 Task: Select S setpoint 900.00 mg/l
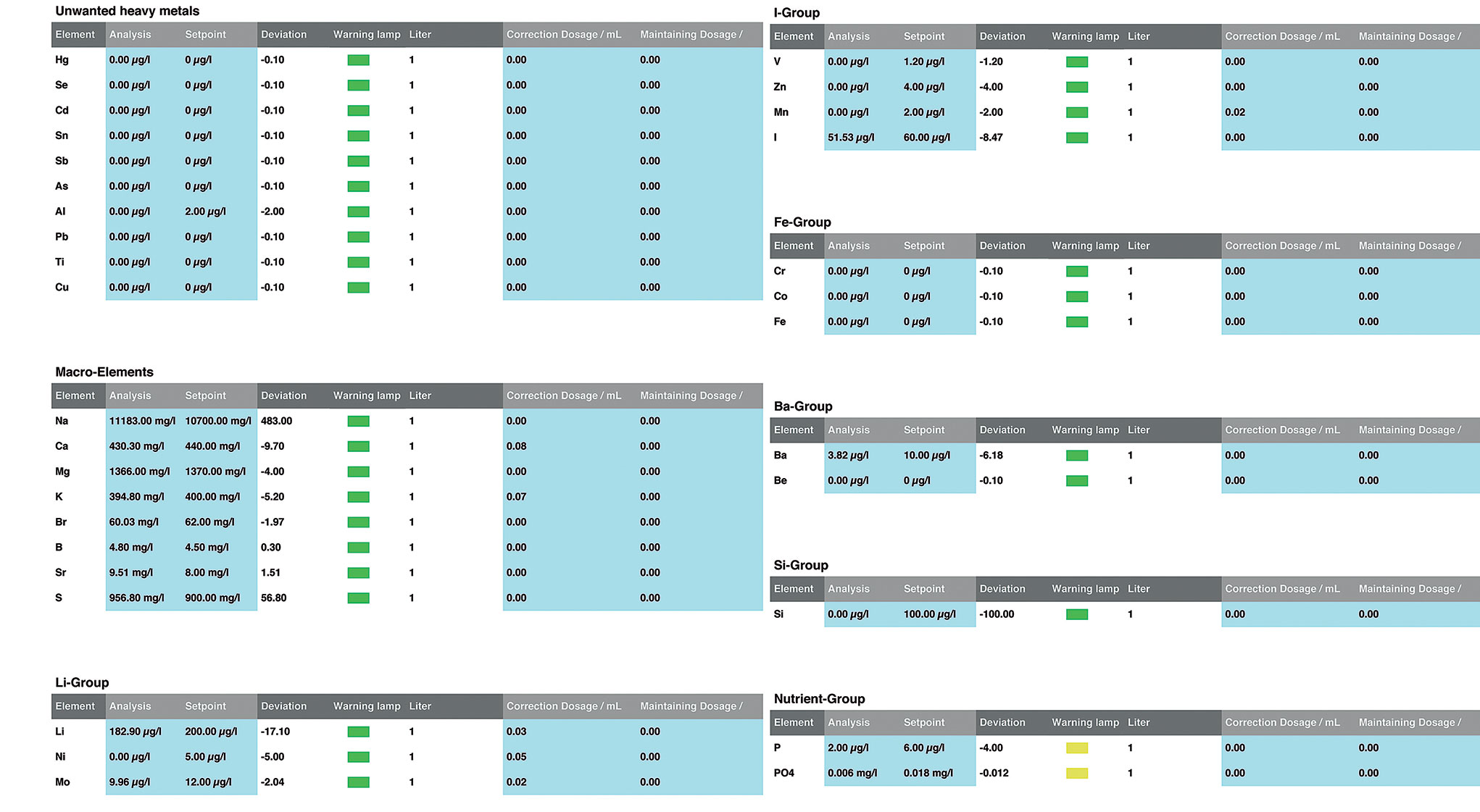point(212,598)
